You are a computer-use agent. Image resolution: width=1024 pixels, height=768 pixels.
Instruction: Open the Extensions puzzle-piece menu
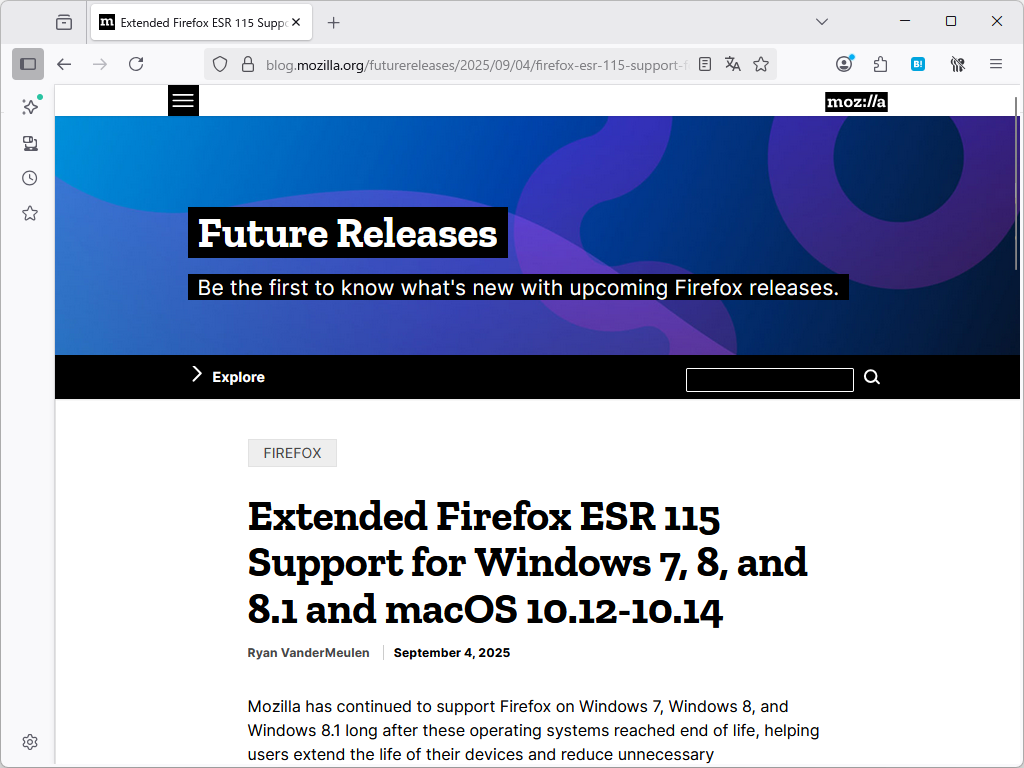(879, 63)
